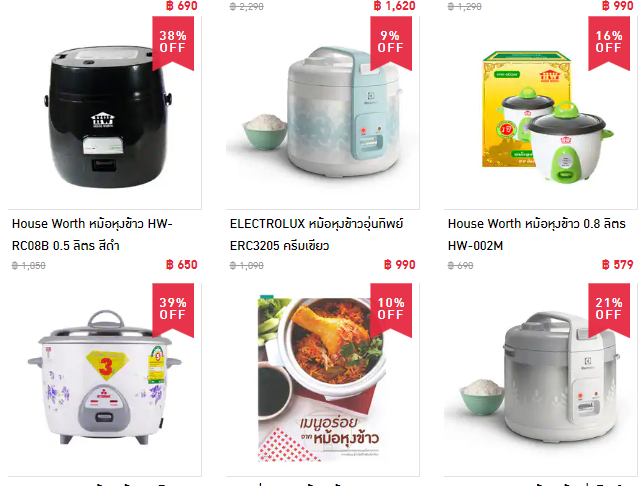639x486 pixels.
Task: Click the struck-through ฿ 1,050 original price
Action: (29, 266)
